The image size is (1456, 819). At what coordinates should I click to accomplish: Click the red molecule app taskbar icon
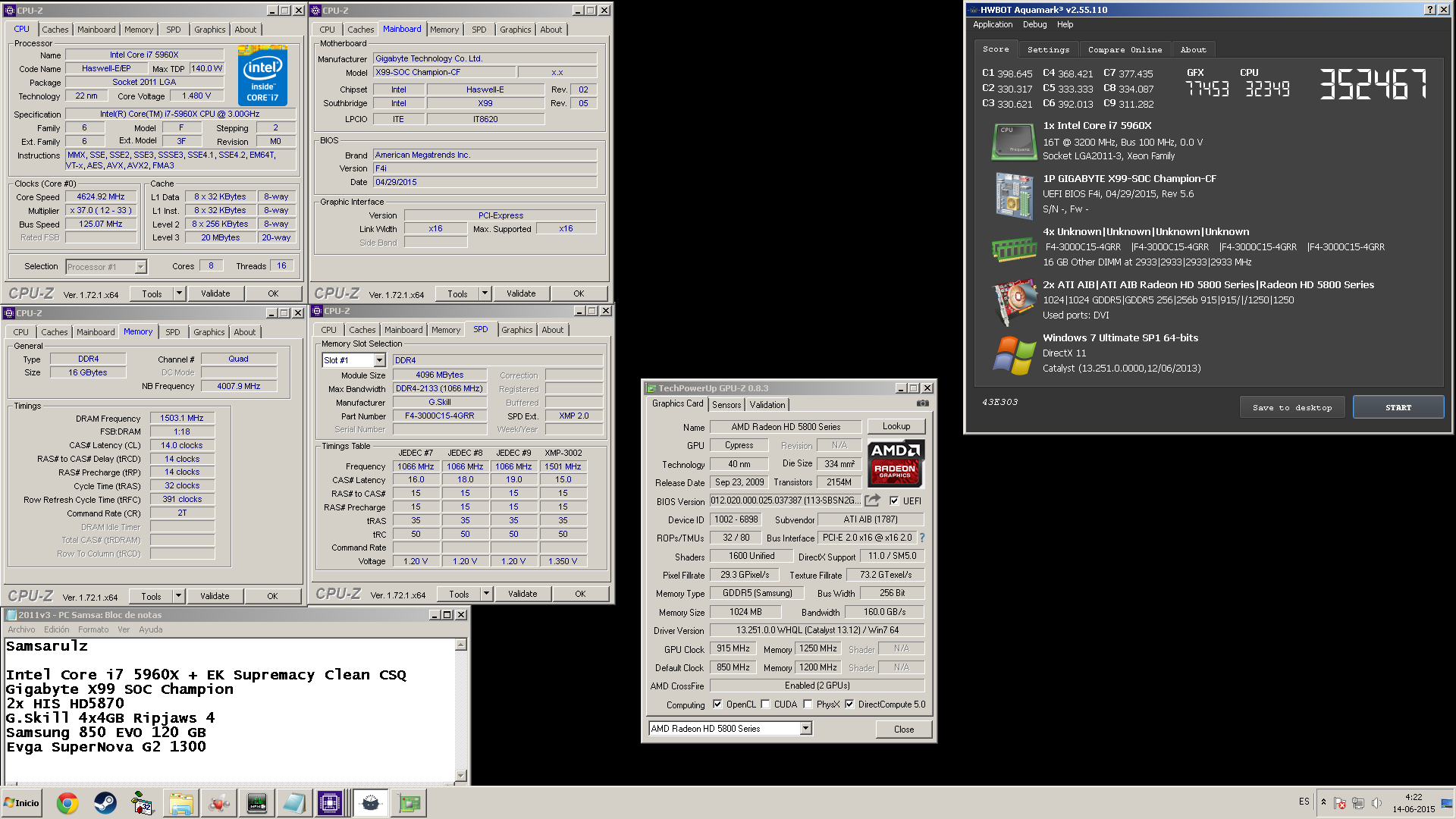[x=218, y=803]
